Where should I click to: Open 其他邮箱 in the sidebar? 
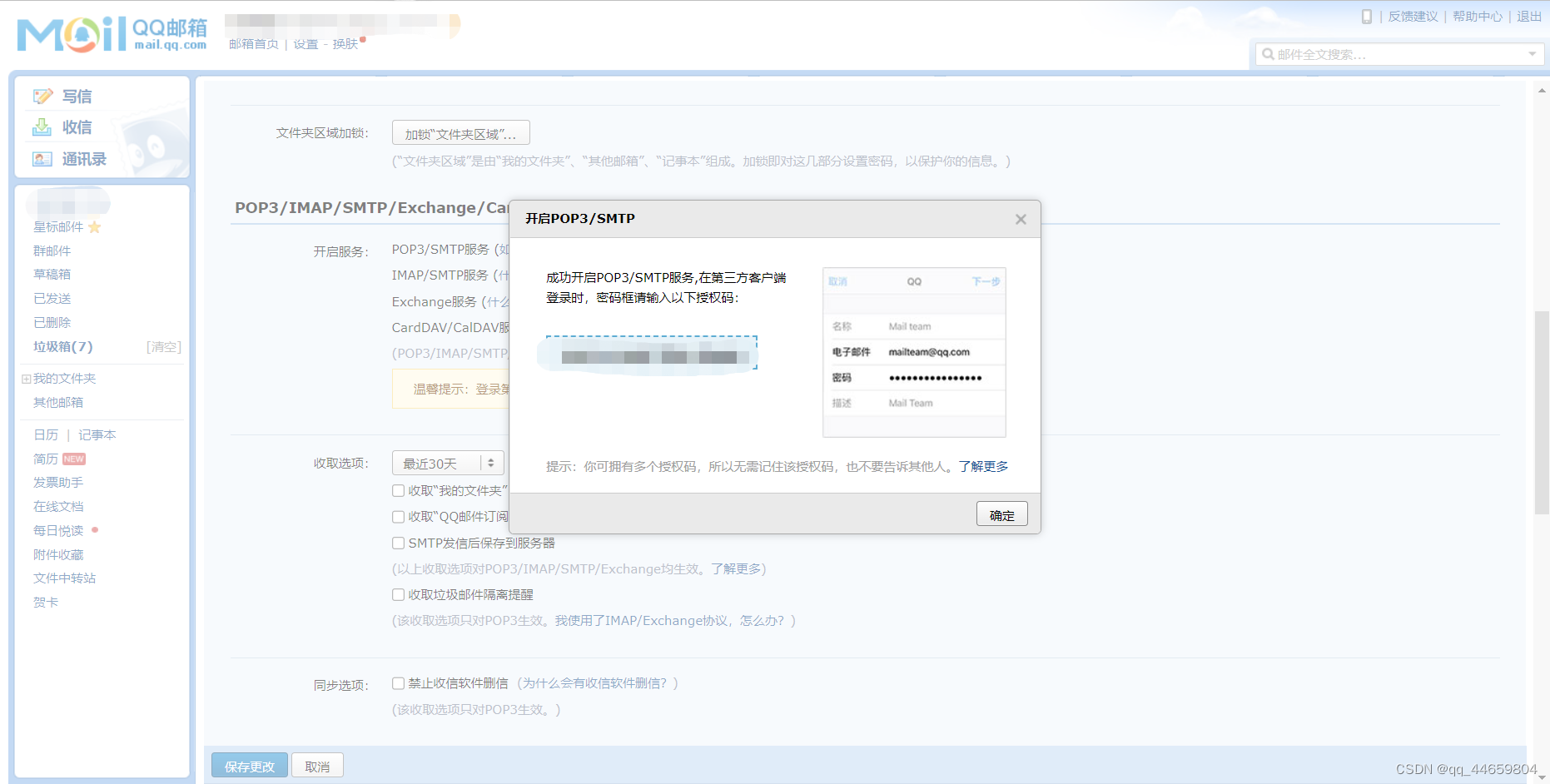pyautogui.click(x=58, y=403)
